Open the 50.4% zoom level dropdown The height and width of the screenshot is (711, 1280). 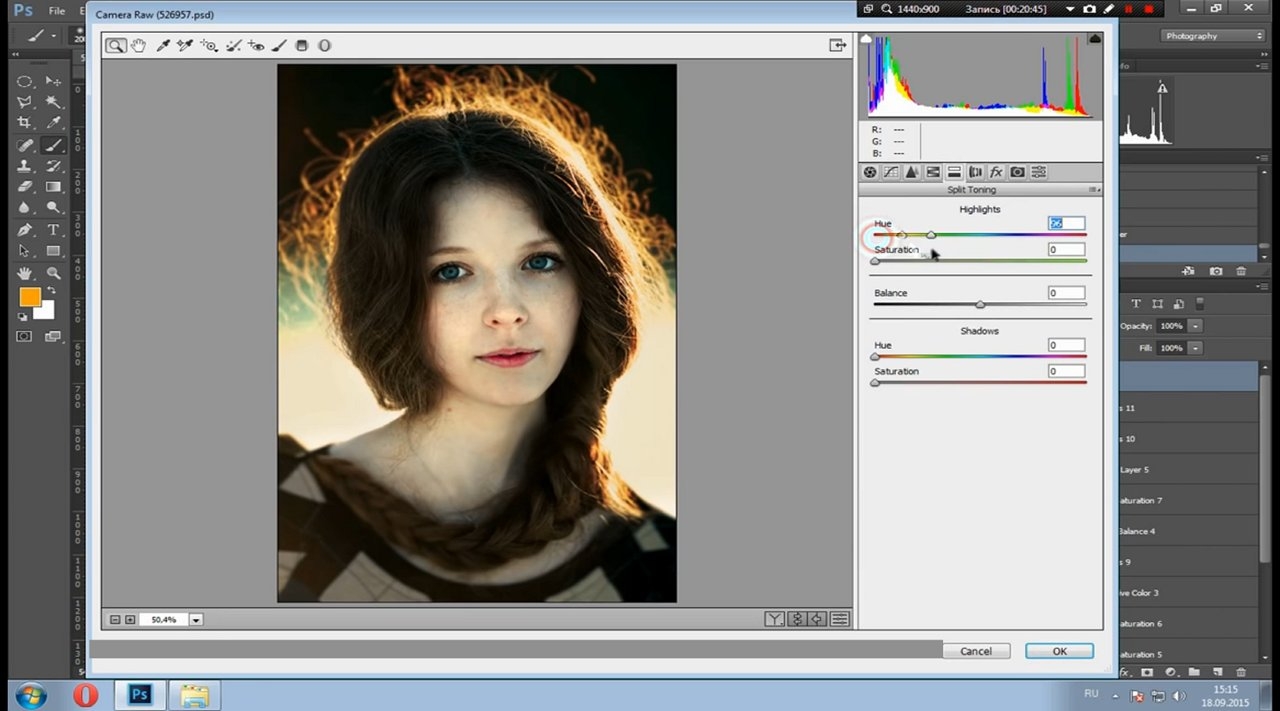point(196,620)
